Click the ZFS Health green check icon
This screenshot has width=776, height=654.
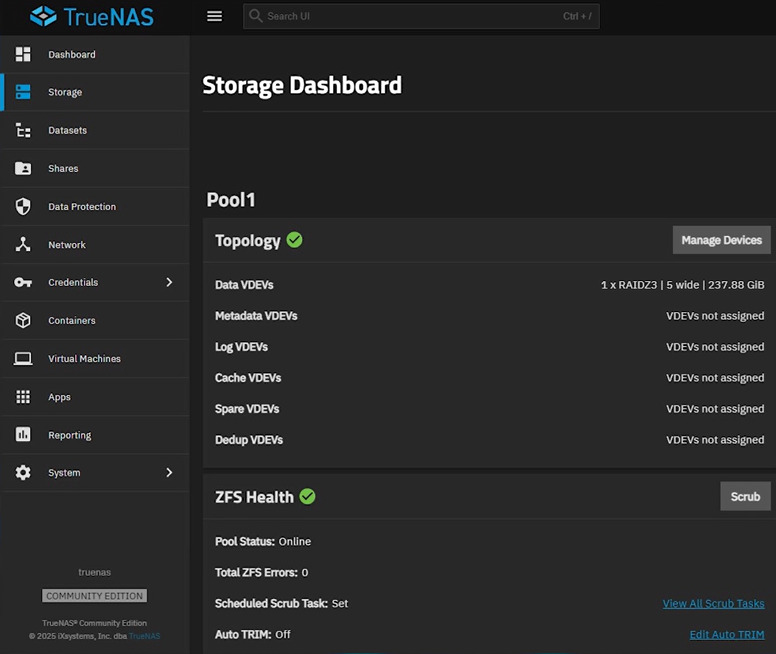click(307, 496)
